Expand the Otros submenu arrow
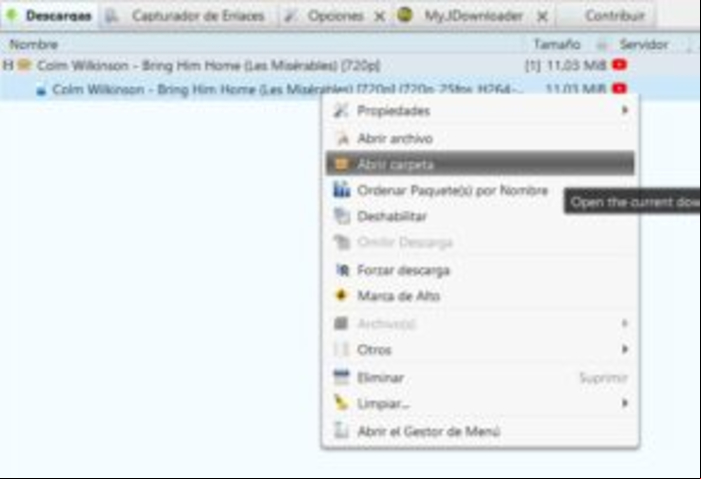701x479 pixels. tap(625, 349)
